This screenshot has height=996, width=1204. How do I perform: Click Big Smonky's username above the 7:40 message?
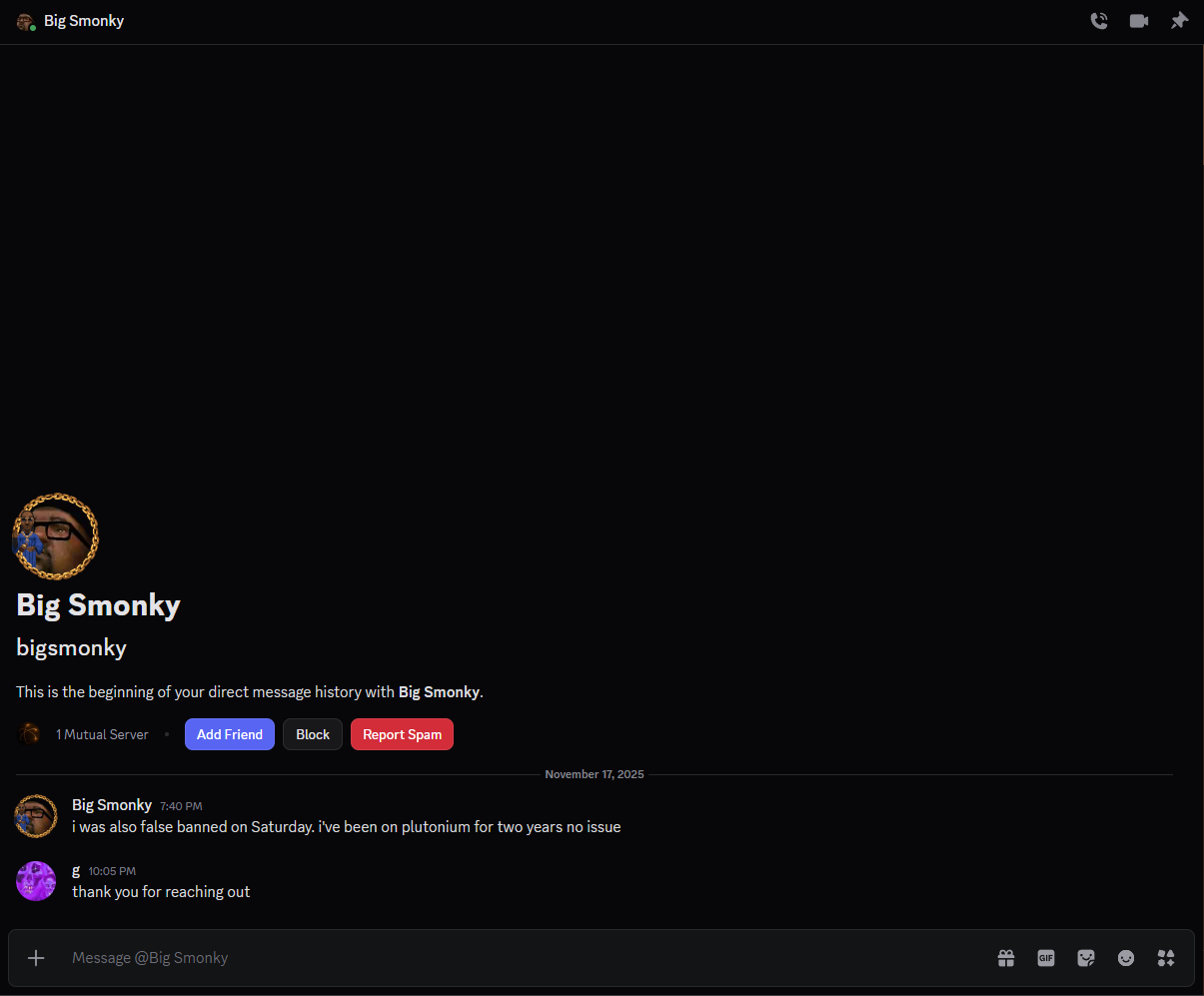(x=112, y=804)
